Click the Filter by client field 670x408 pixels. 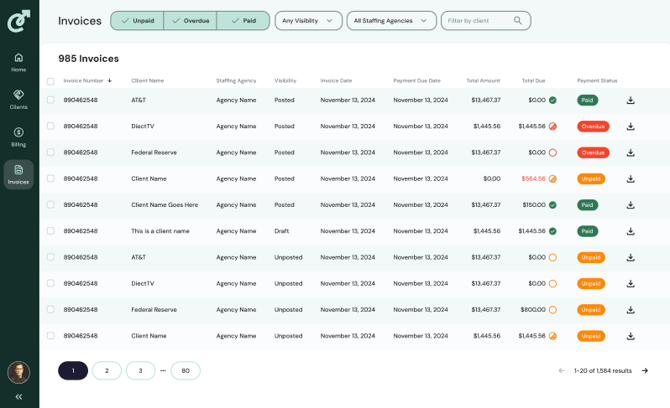pyautogui.click(x=478, y=21)
